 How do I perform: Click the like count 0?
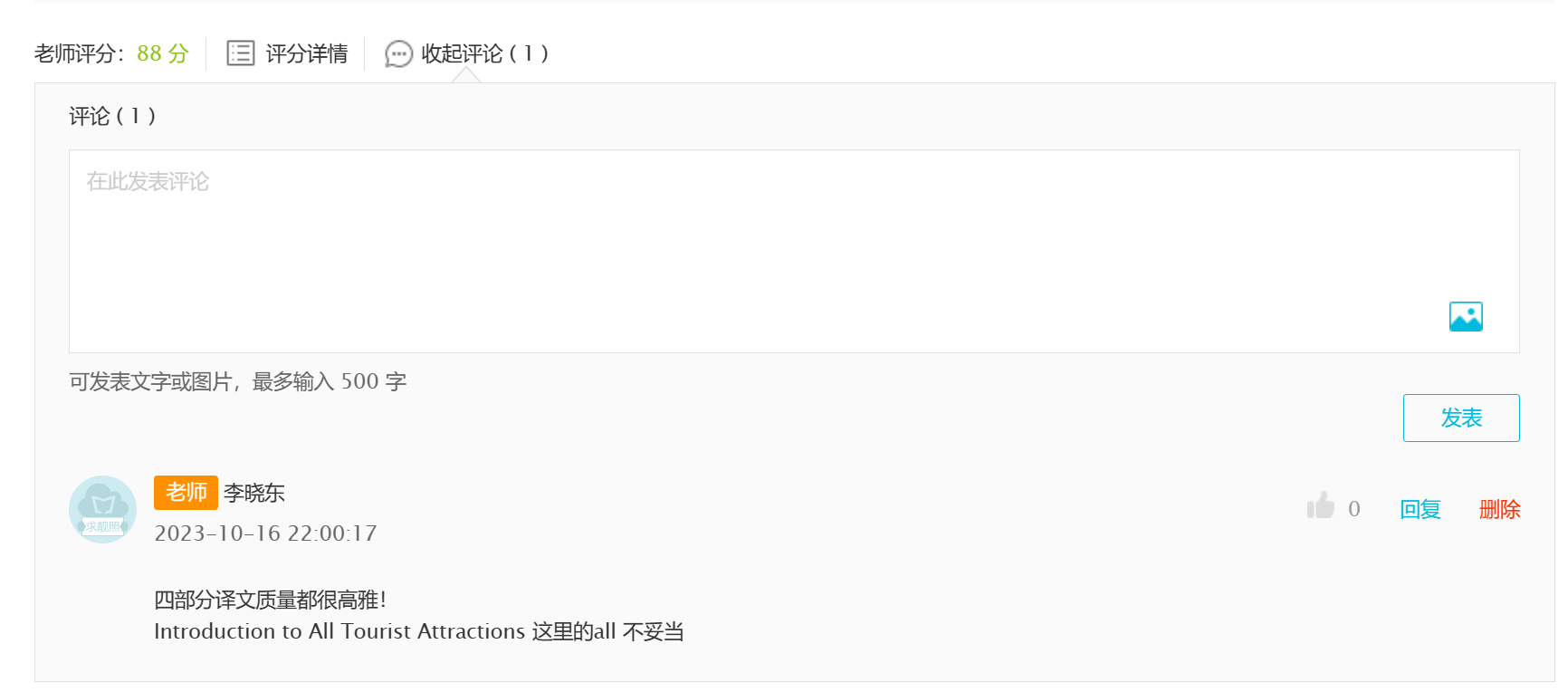(1354, 509)
